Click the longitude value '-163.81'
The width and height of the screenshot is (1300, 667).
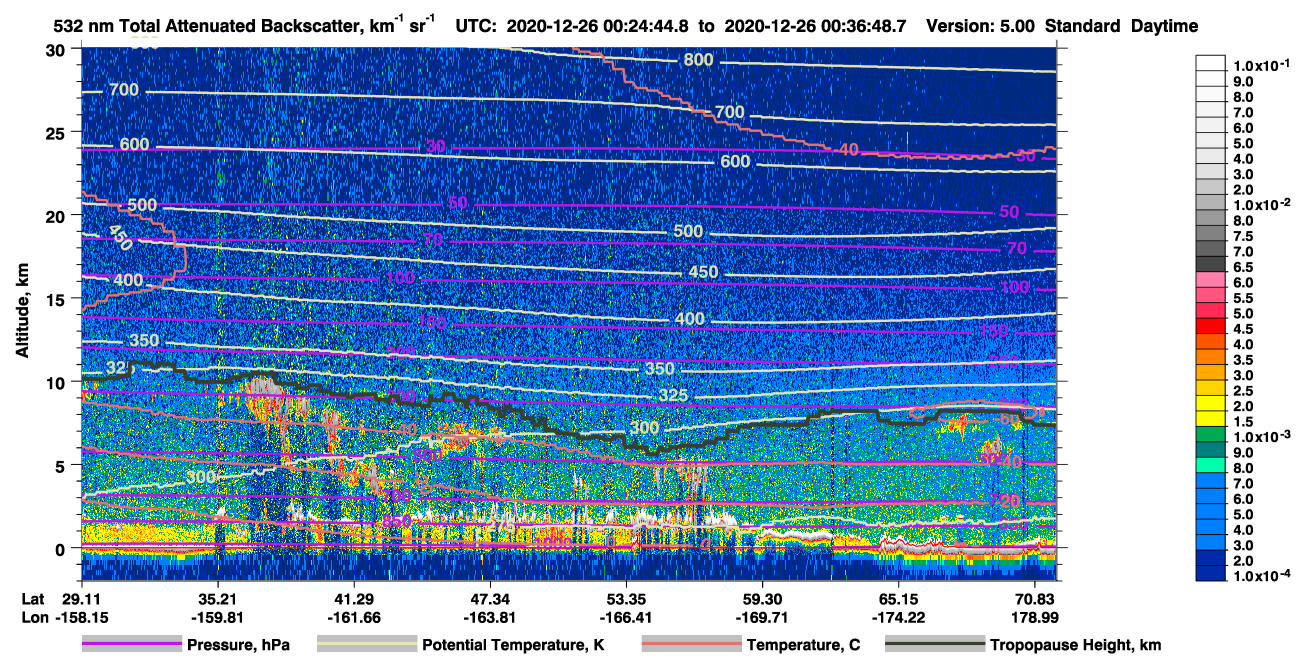(x=490, y=617)
